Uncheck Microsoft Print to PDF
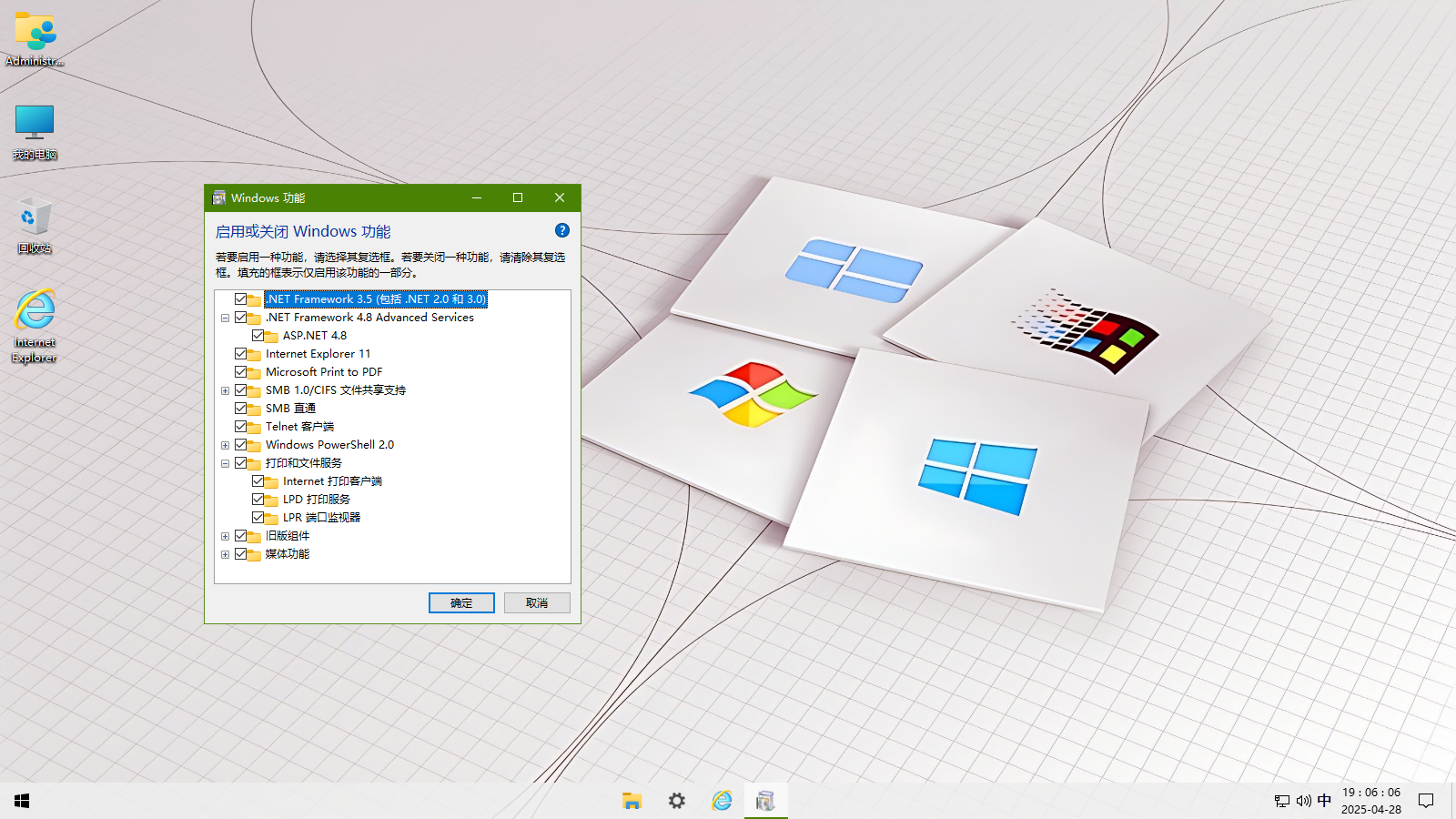 point(240,371)
